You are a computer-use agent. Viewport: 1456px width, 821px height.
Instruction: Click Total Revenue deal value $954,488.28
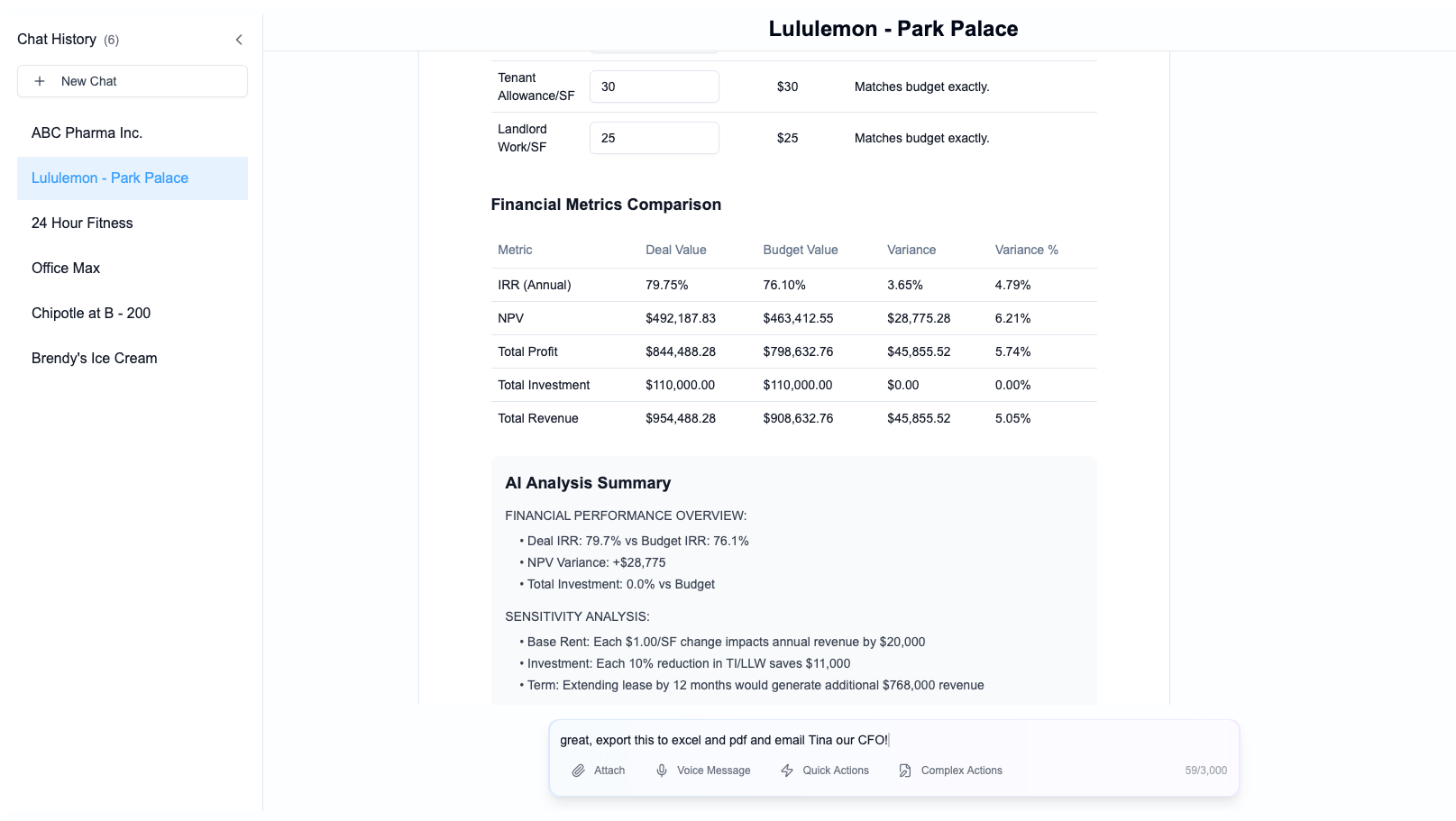click(681, 418)
